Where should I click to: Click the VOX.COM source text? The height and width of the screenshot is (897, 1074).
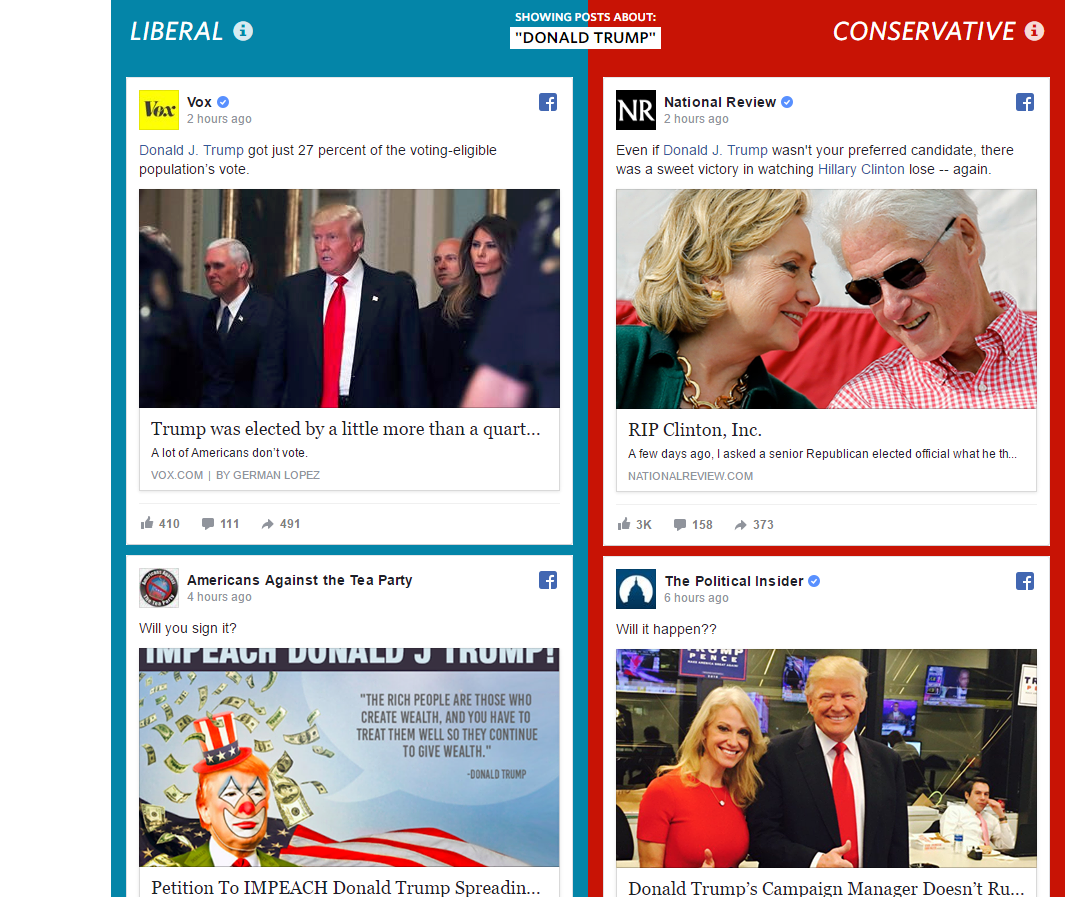click(177, 475)
